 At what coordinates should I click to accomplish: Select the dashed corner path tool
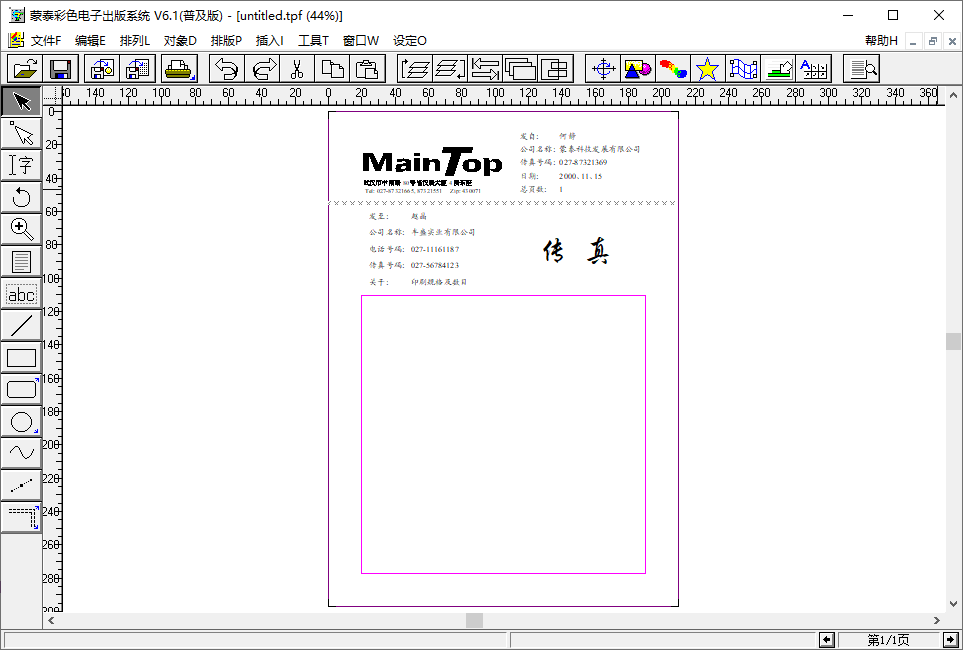tap(21, 517)
